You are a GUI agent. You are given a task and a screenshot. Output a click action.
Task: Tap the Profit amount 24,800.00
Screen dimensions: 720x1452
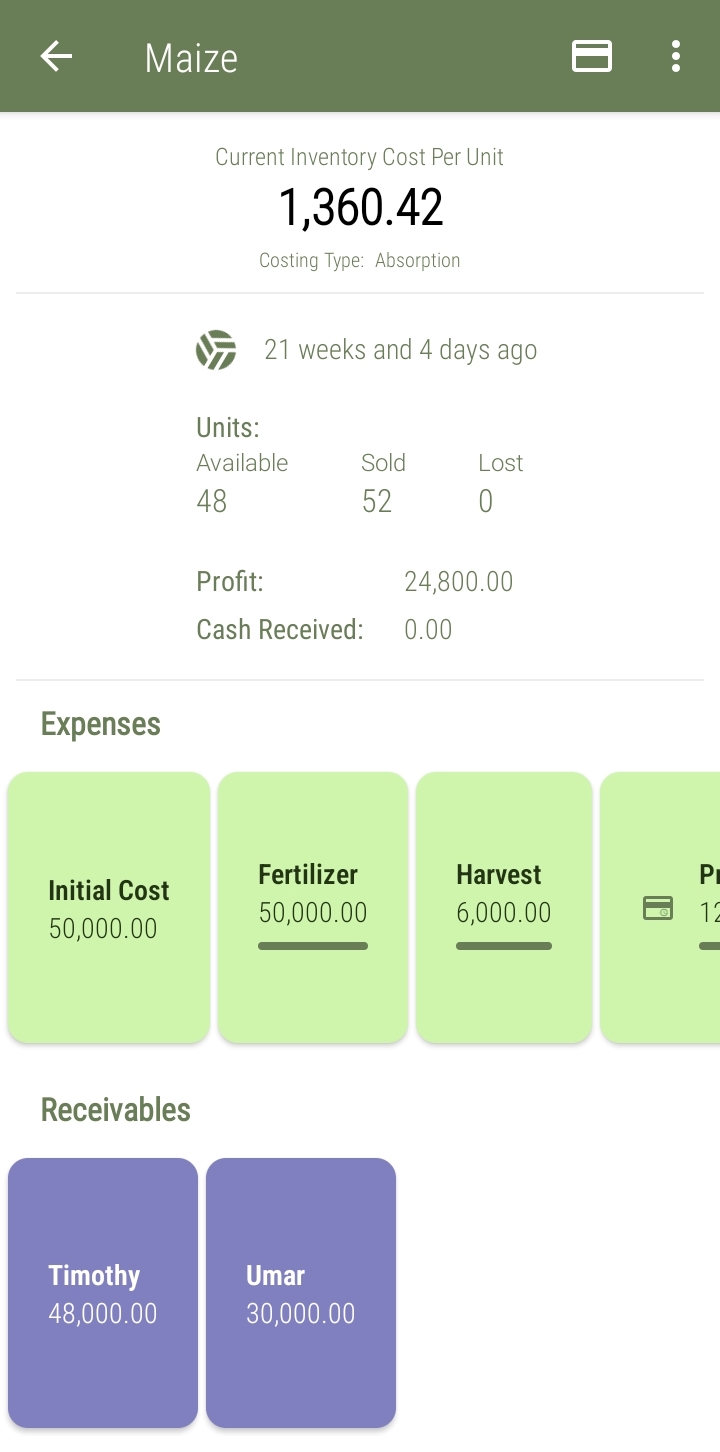pos(458,582)
